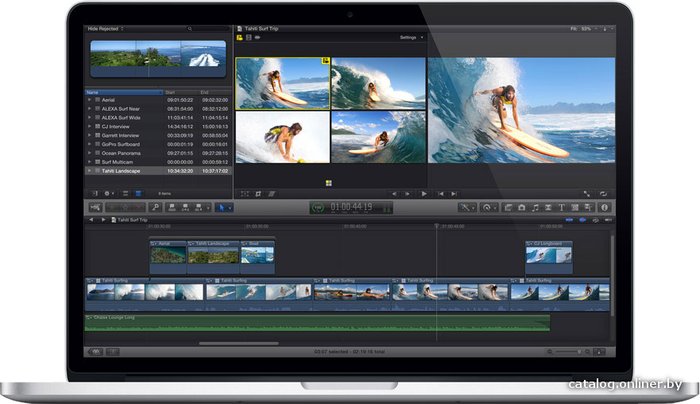Open the generators browser icon
This screenshot has width=700, height=404.
[575, 208]
